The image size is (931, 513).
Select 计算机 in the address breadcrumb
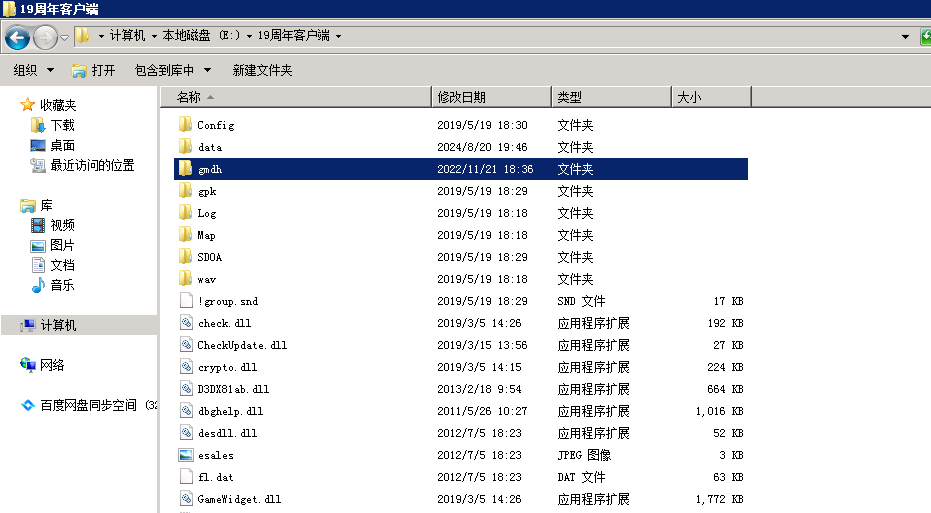point(127,36)
